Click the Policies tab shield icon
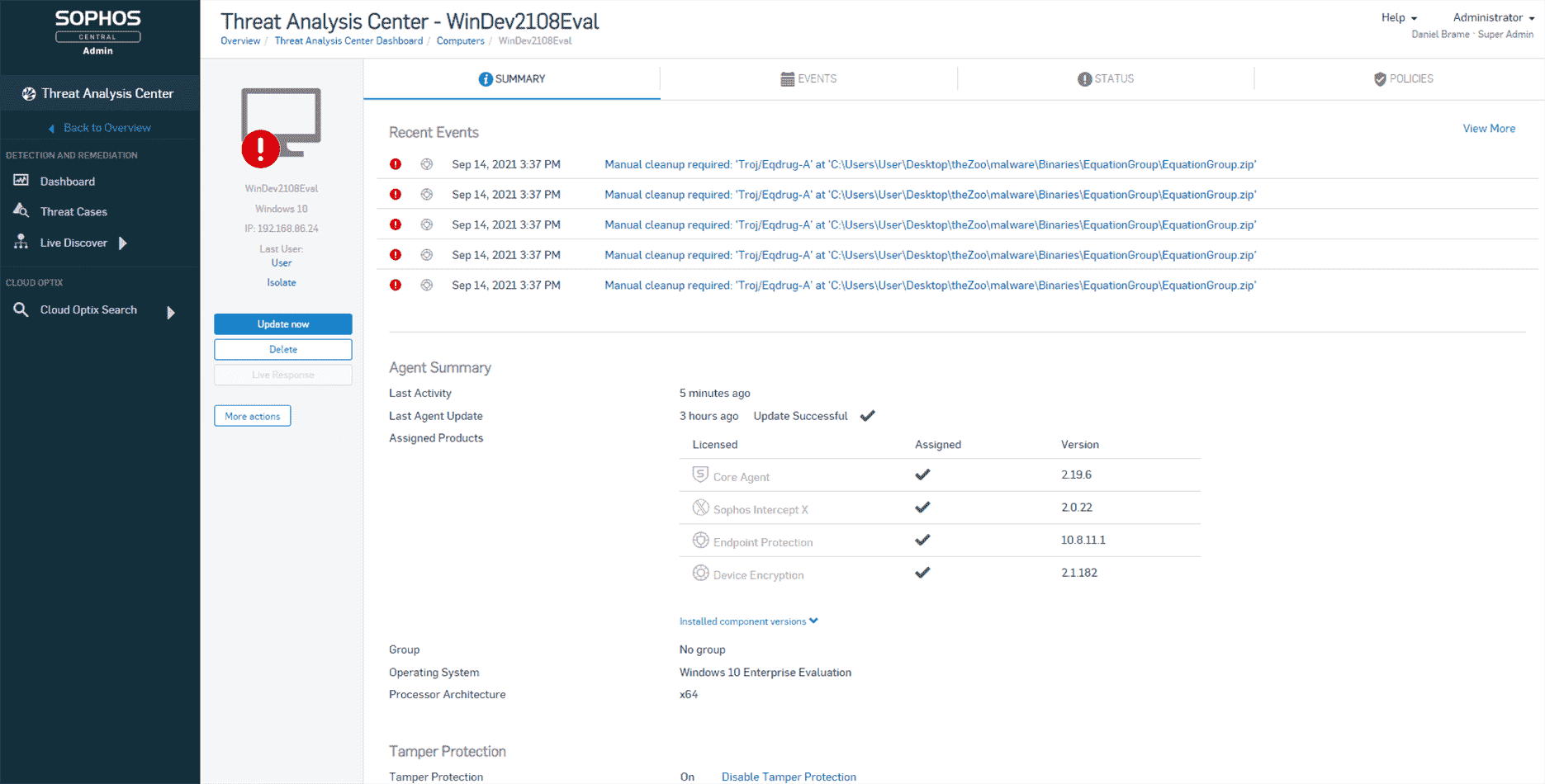Screen dimensions: 1545x784 1380,79
